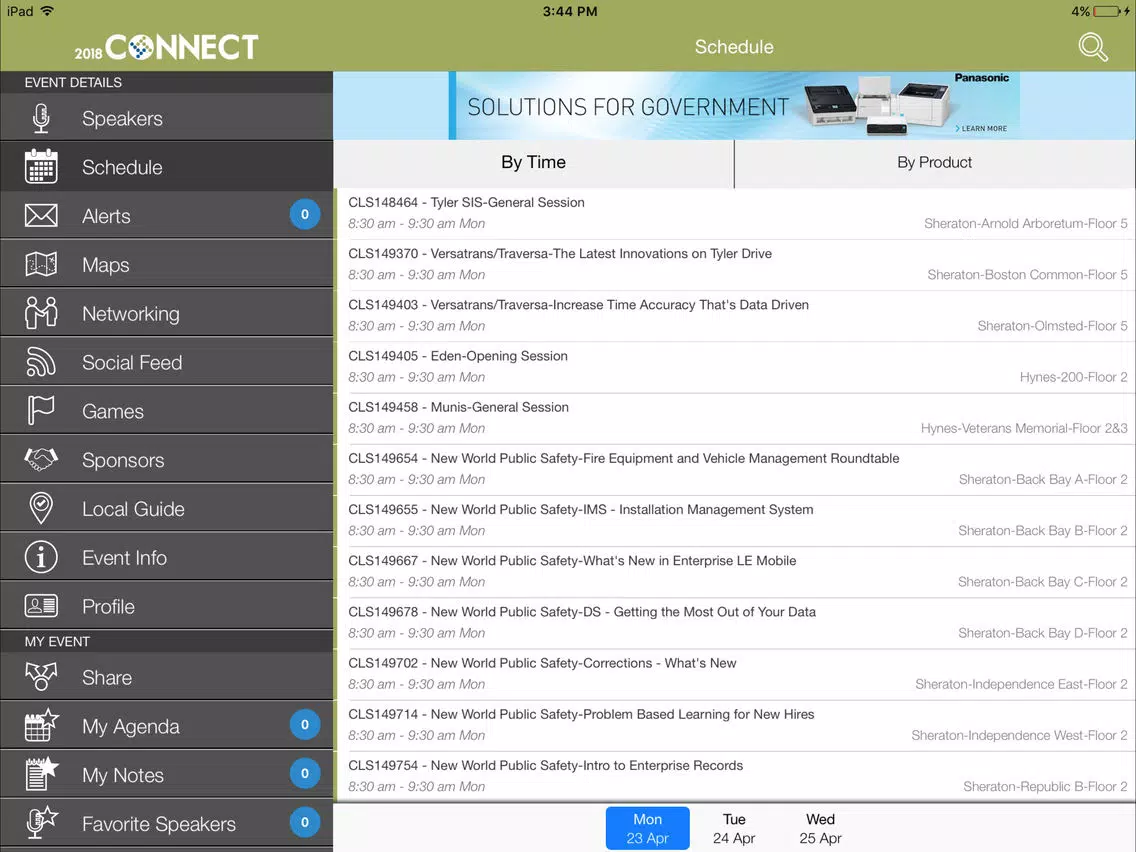The image size is (1136, 852).
Task: Open the Sponsors handshake icon
Action: 41,459
